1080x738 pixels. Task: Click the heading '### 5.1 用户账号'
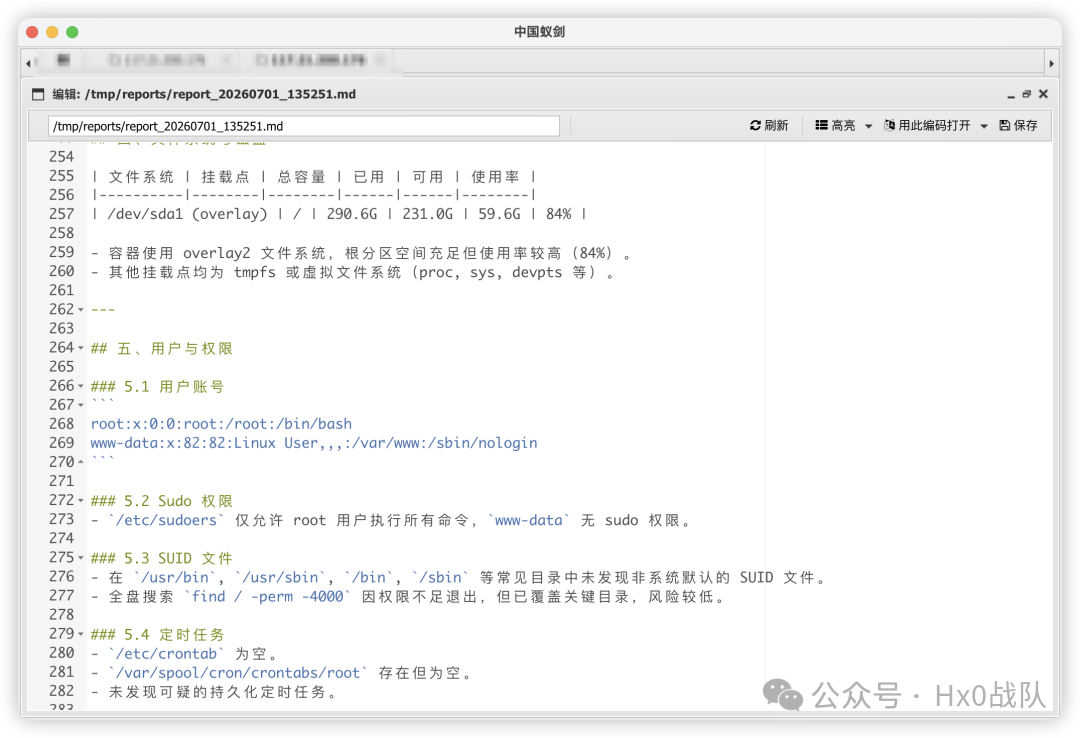[157, 387]
